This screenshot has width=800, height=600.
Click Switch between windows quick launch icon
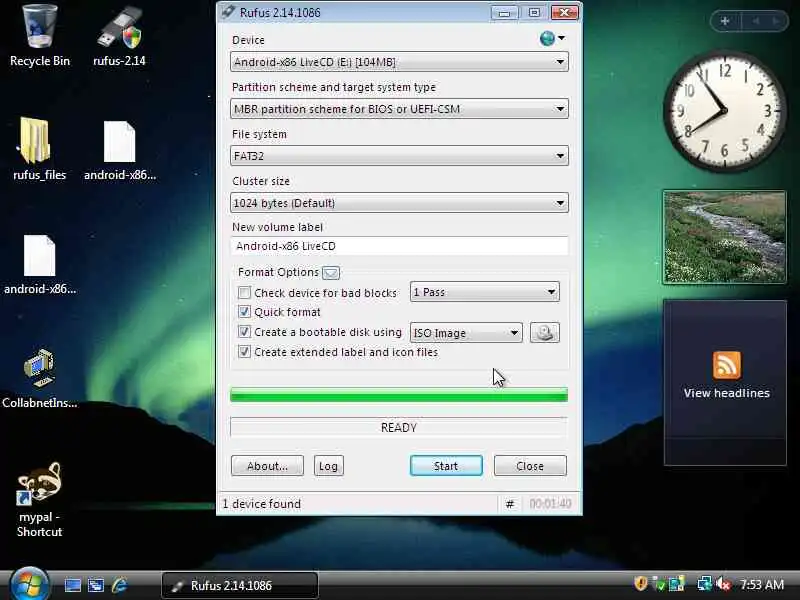96,585
